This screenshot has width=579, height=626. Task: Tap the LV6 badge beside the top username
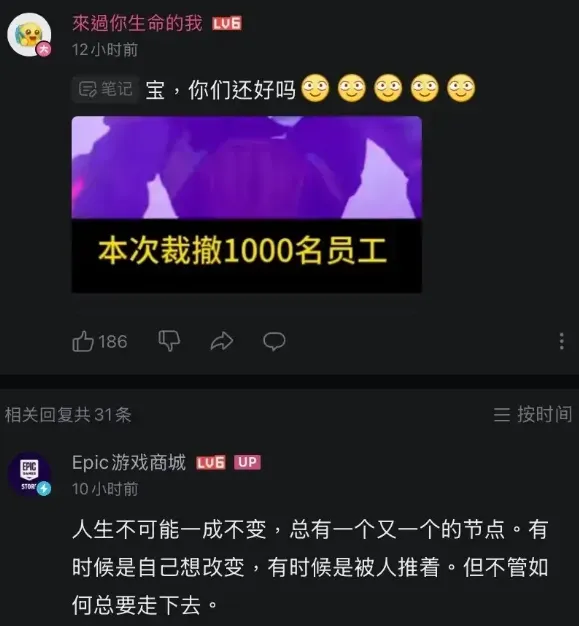click(227, 24)
